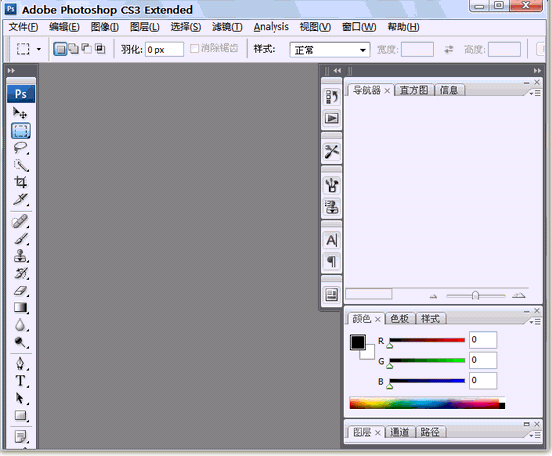552x456 pixels.
Task: Select the Pen tool
Action: point(20,363)
